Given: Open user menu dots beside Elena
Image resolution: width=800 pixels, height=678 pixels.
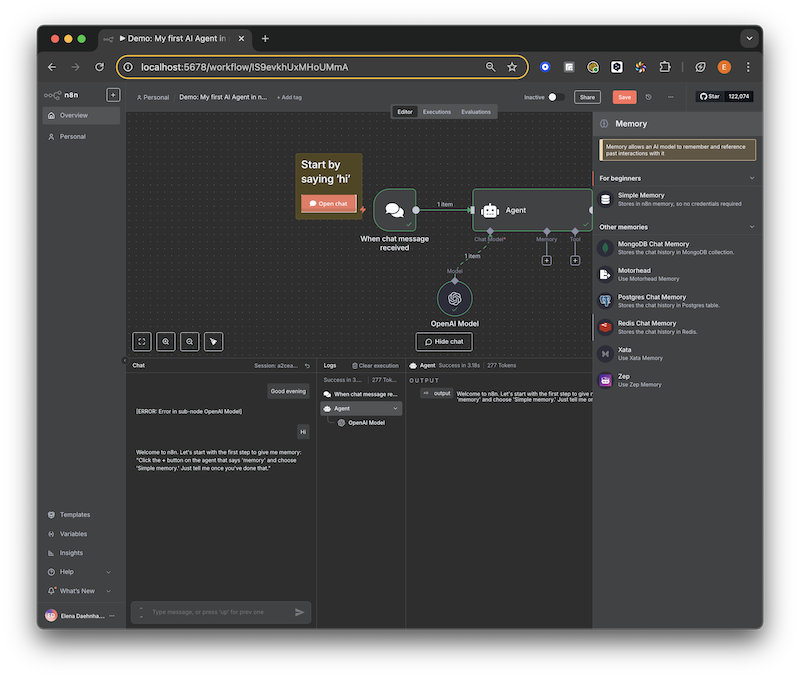Looking at the screenshot, I should pyautogui.click(x=112, y=616).
